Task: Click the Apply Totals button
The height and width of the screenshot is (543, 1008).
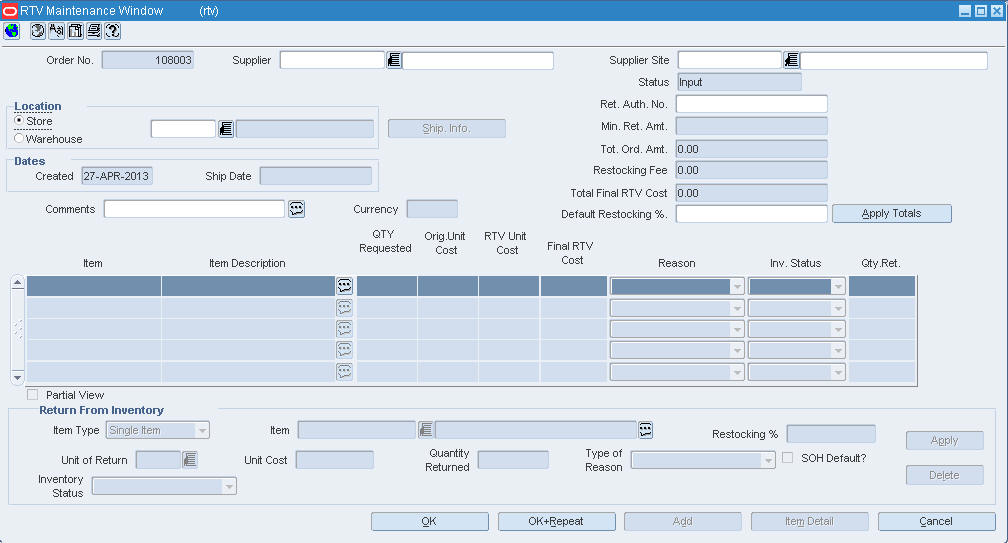Action: [892, 213]
